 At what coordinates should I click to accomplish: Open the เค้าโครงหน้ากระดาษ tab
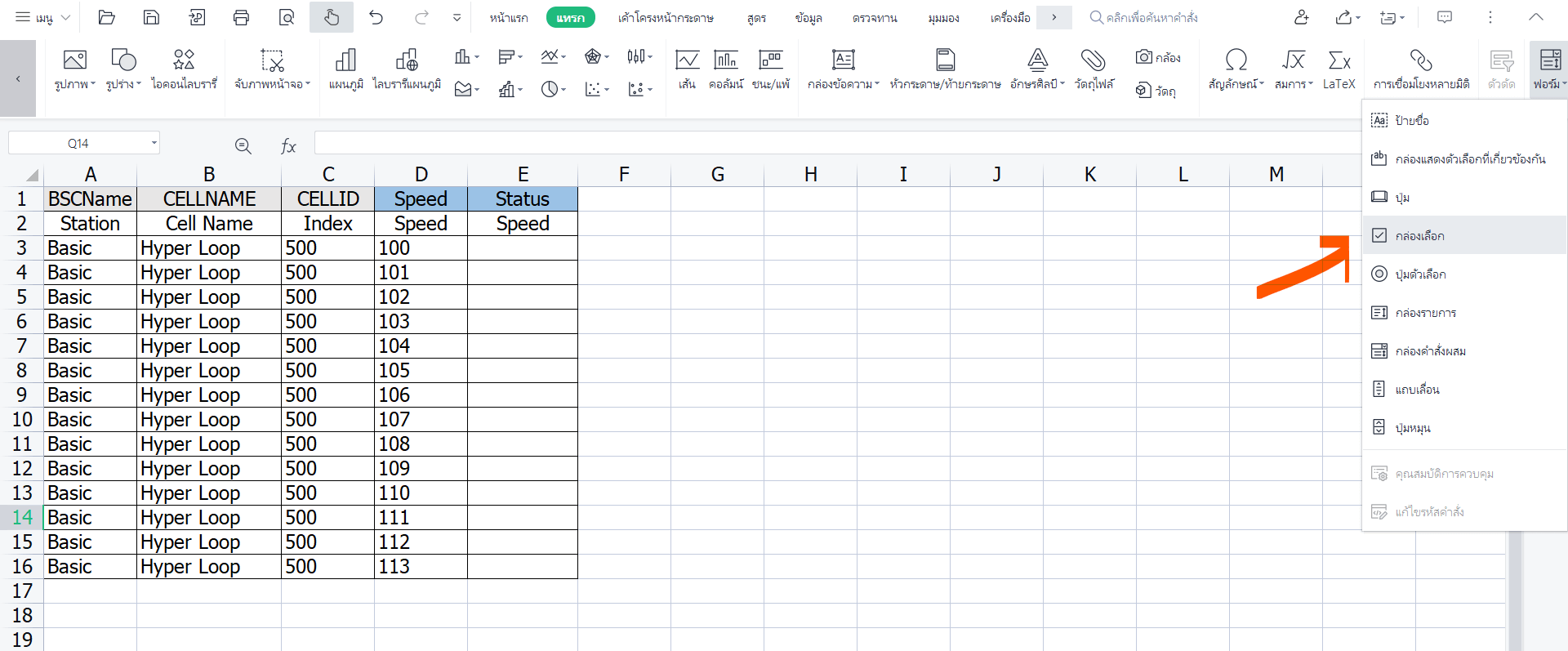pyautogui.click(x=666, y=17)
